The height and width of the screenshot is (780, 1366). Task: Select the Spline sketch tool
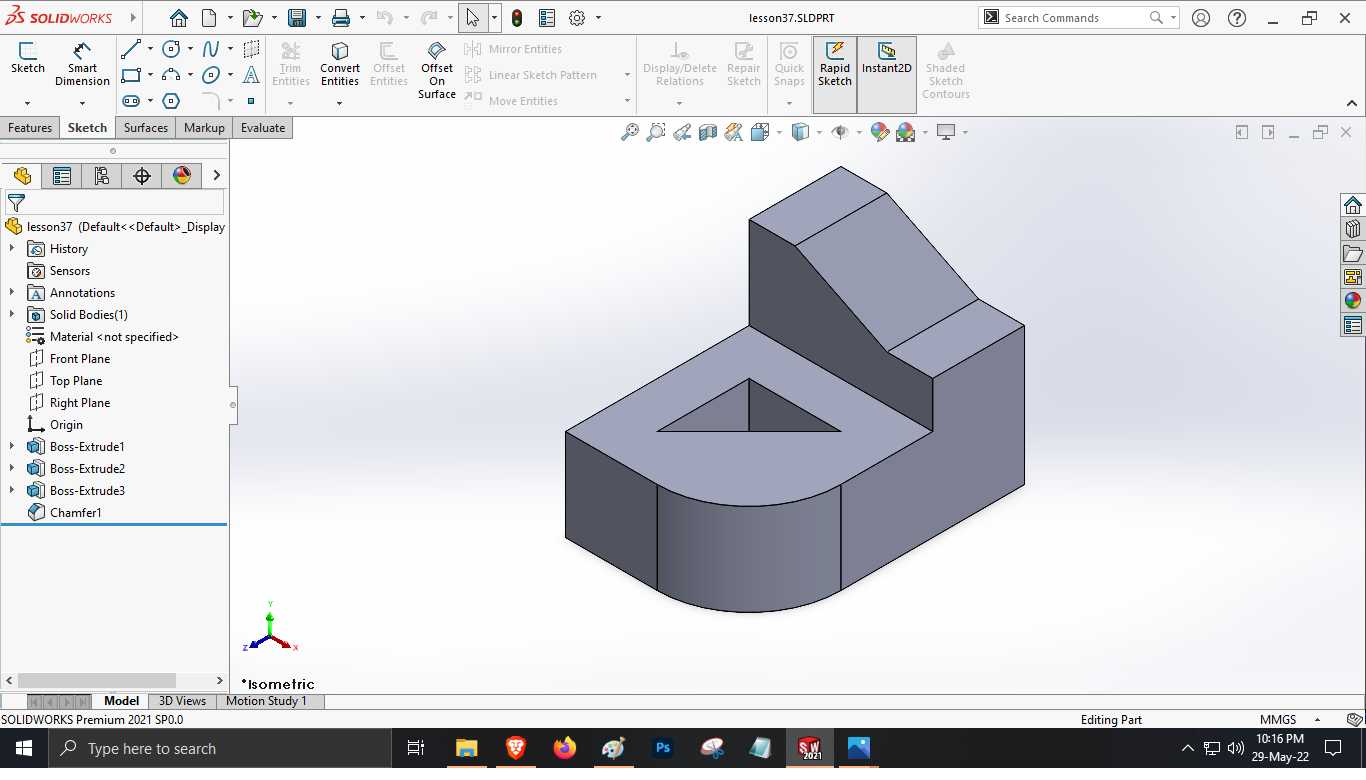click(211, 49)
